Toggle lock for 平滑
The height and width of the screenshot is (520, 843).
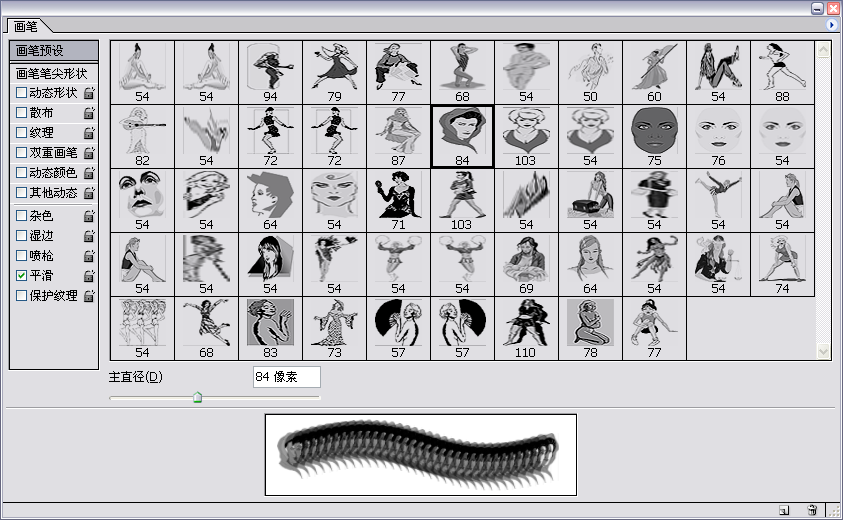click(x=89, y=276)
